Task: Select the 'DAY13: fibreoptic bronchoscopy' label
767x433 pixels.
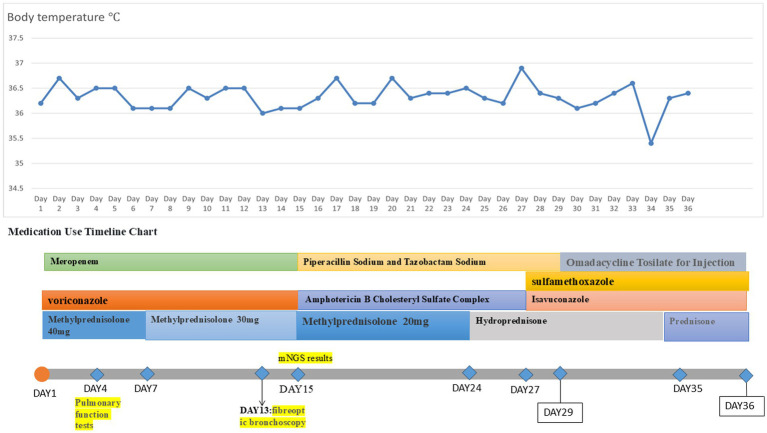Action: [x=272, y=416]
